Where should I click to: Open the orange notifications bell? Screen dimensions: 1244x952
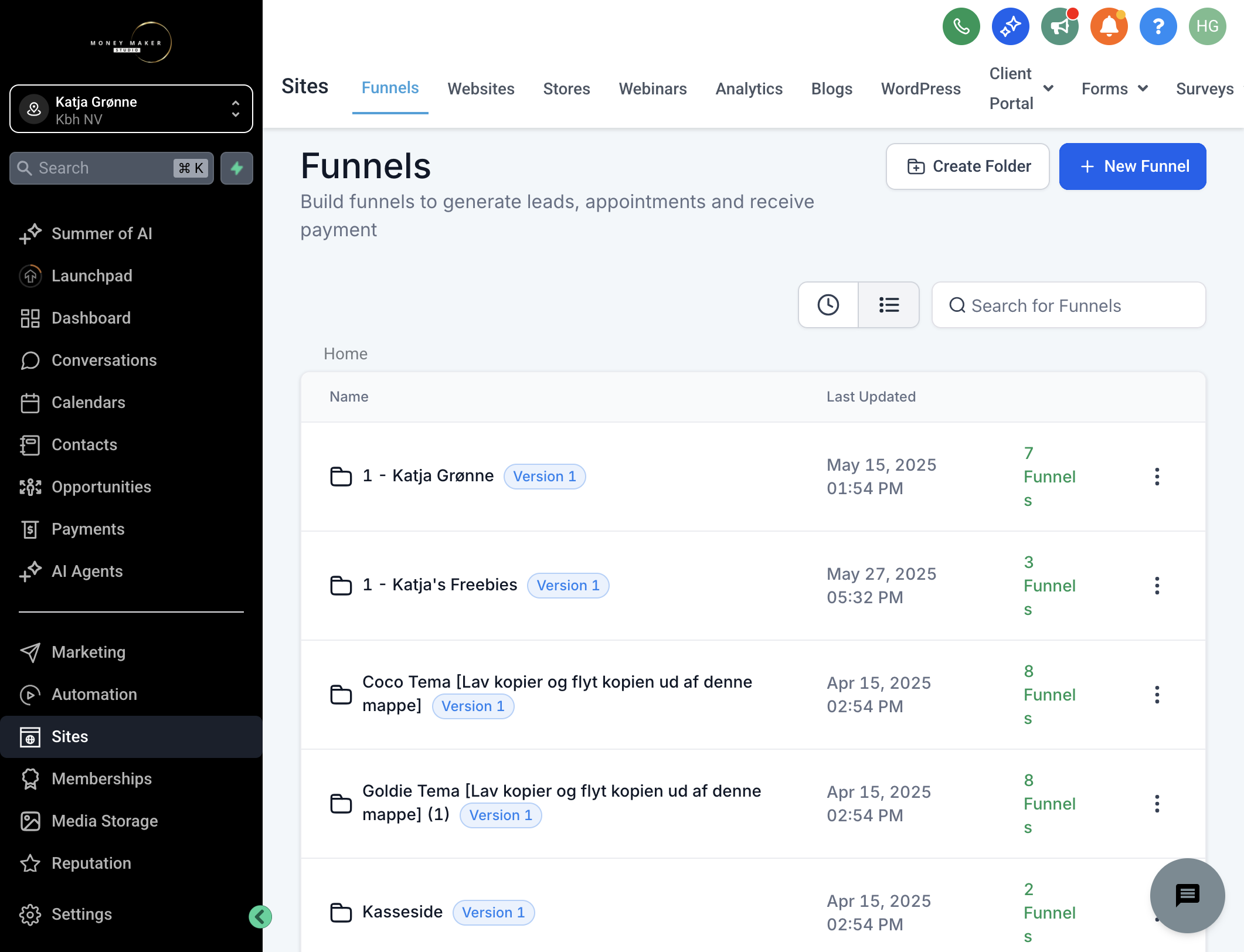click(x=1109, y=26)
